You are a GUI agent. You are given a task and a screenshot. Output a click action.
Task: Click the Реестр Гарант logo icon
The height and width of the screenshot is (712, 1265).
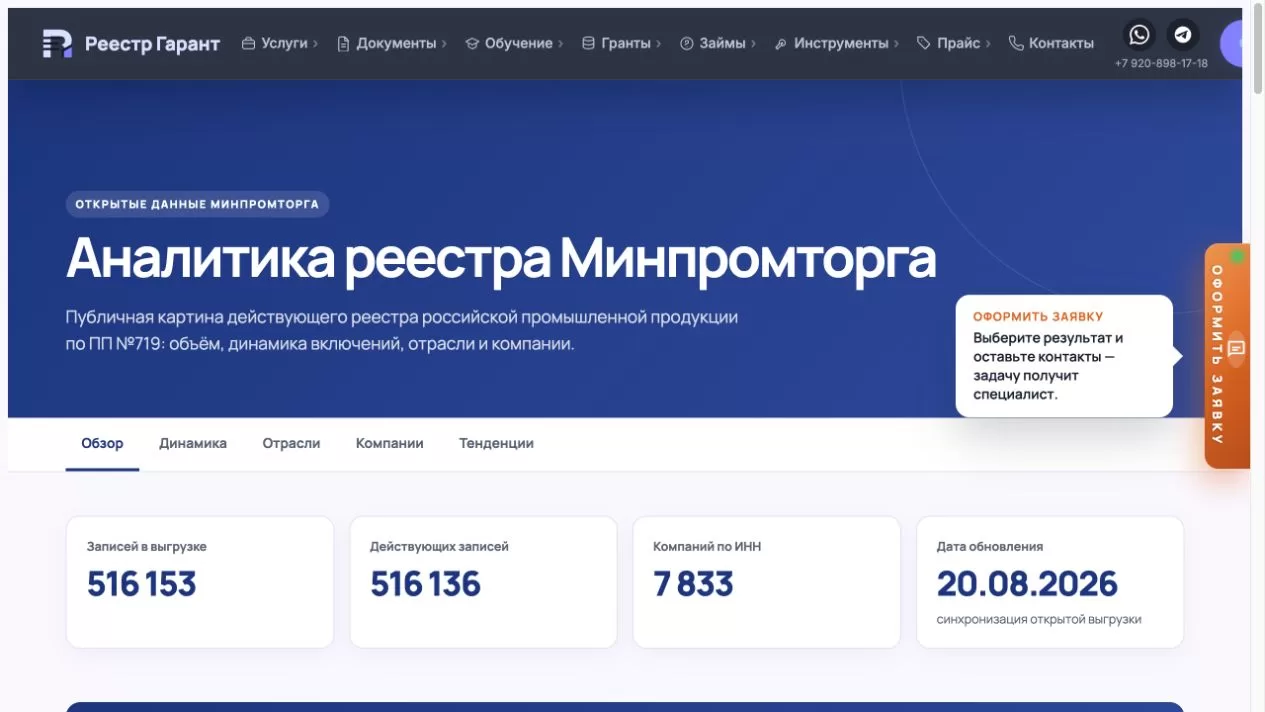click(x=57, y=44)
